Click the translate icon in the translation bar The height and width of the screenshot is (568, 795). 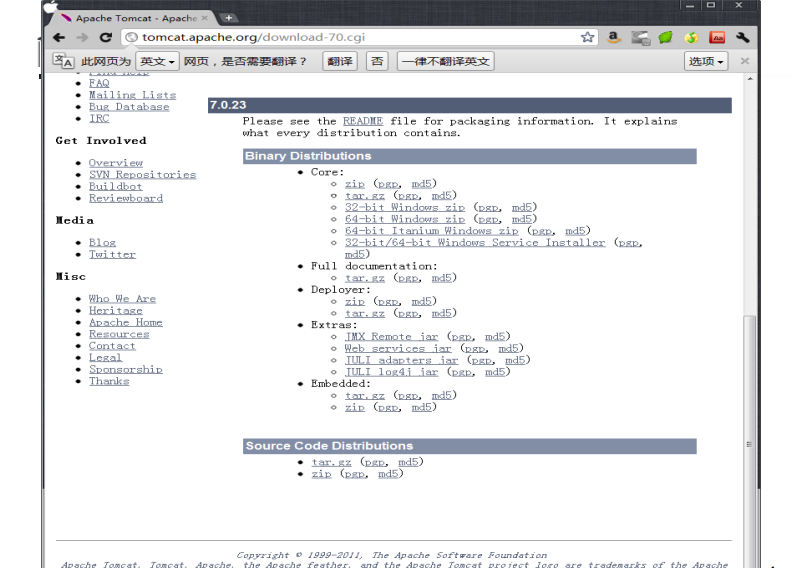[x=63, y=61]
